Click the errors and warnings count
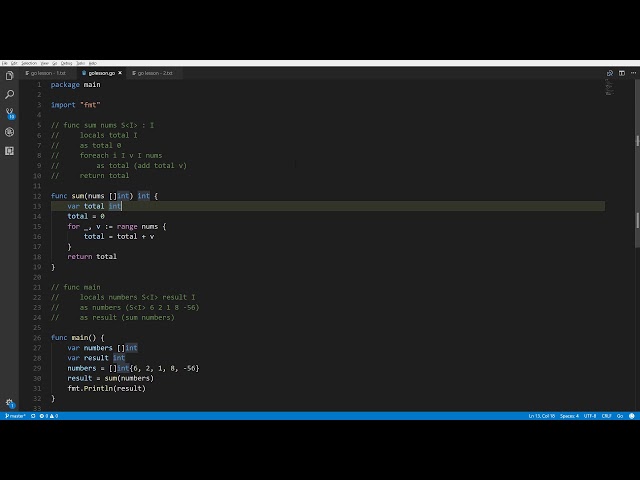 pyautogui.click(x=48, y=415)
